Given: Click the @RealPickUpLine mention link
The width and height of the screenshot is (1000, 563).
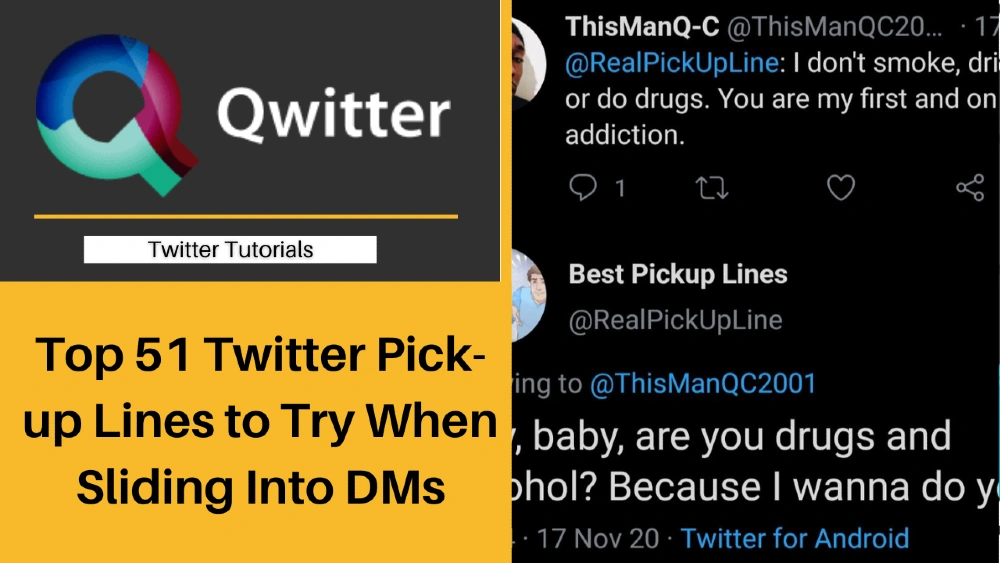Looking at the screenshot, I should (x=672, y=62).
